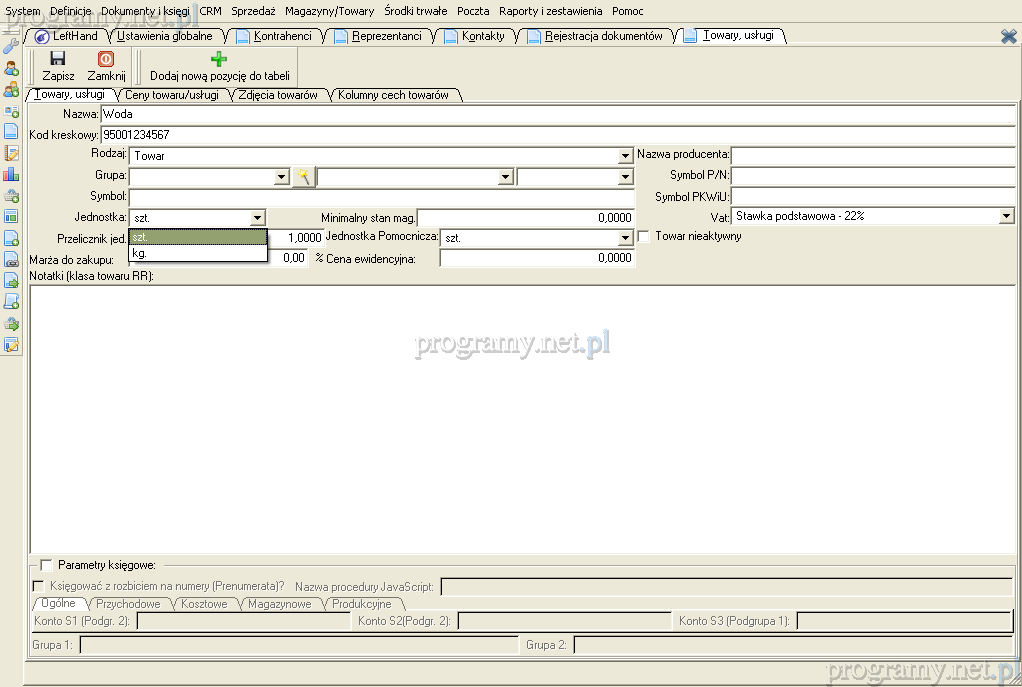1022x687 pixels.
Task: Switch to the Ceny towaru/usługi tab
Action: tap(171, 95)
